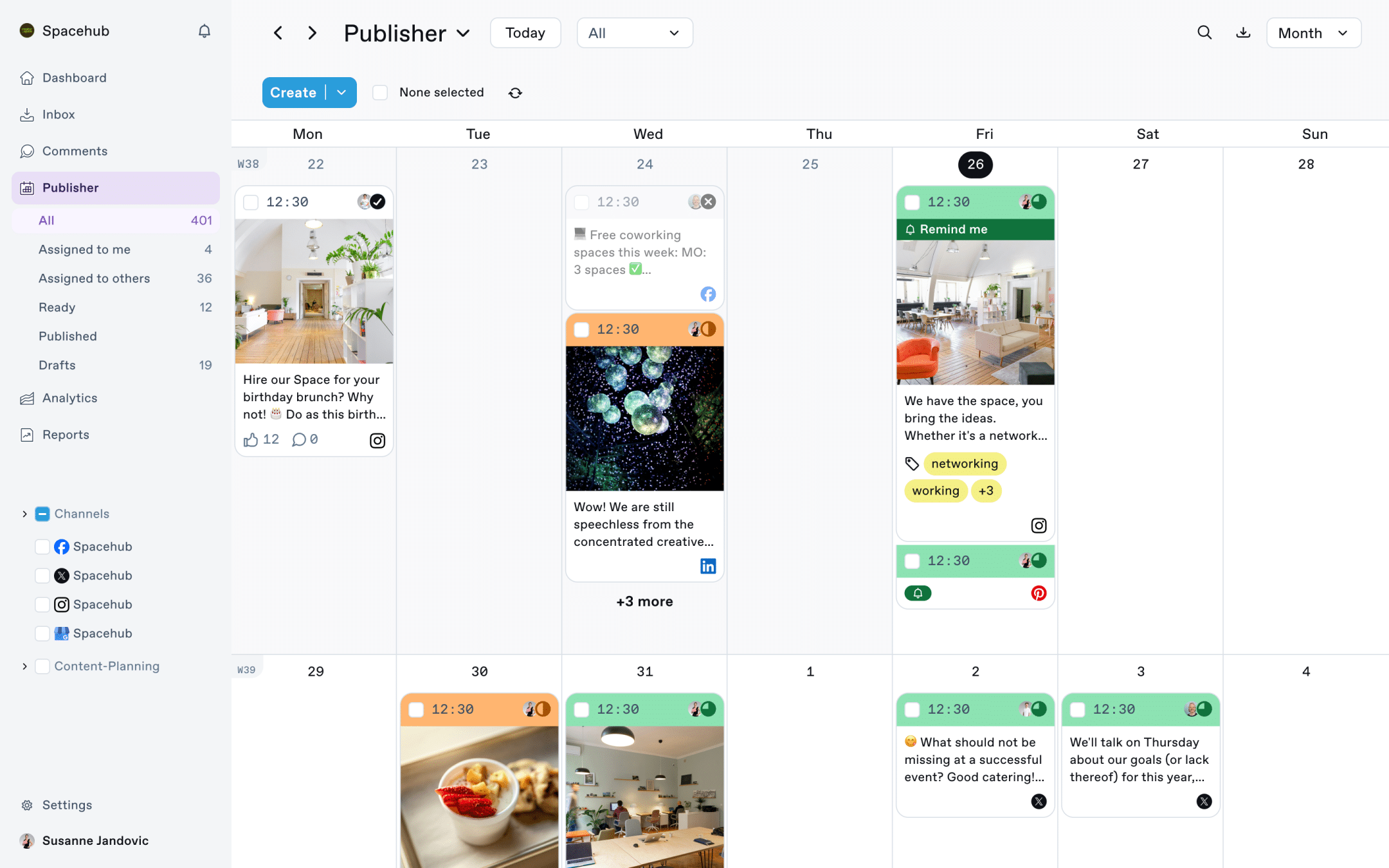Click the download export icon
Image resolution: width=1389 pixels, height=868 pixels.
tap(1243, 33)
